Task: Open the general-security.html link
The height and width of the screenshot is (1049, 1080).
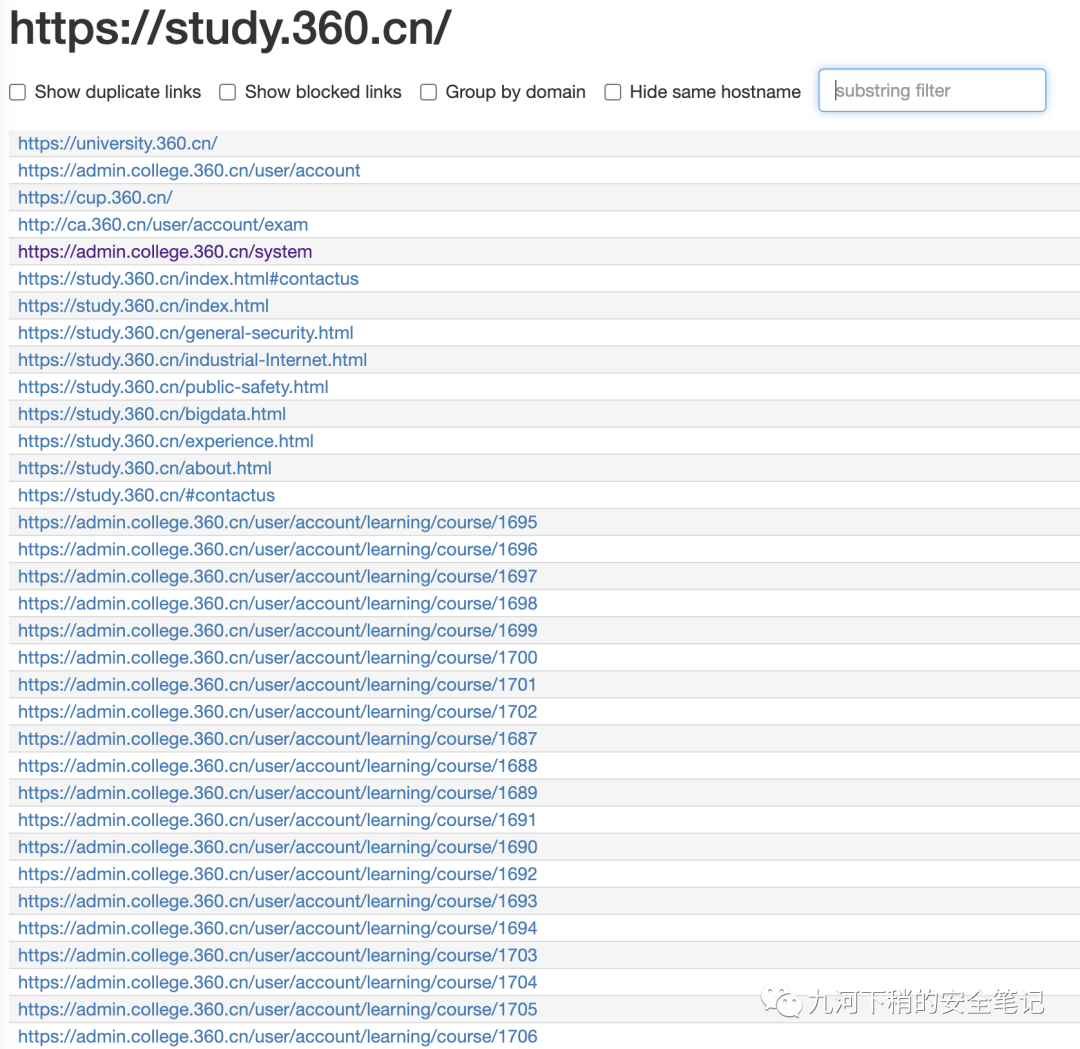Action: (x=185, y=333)
